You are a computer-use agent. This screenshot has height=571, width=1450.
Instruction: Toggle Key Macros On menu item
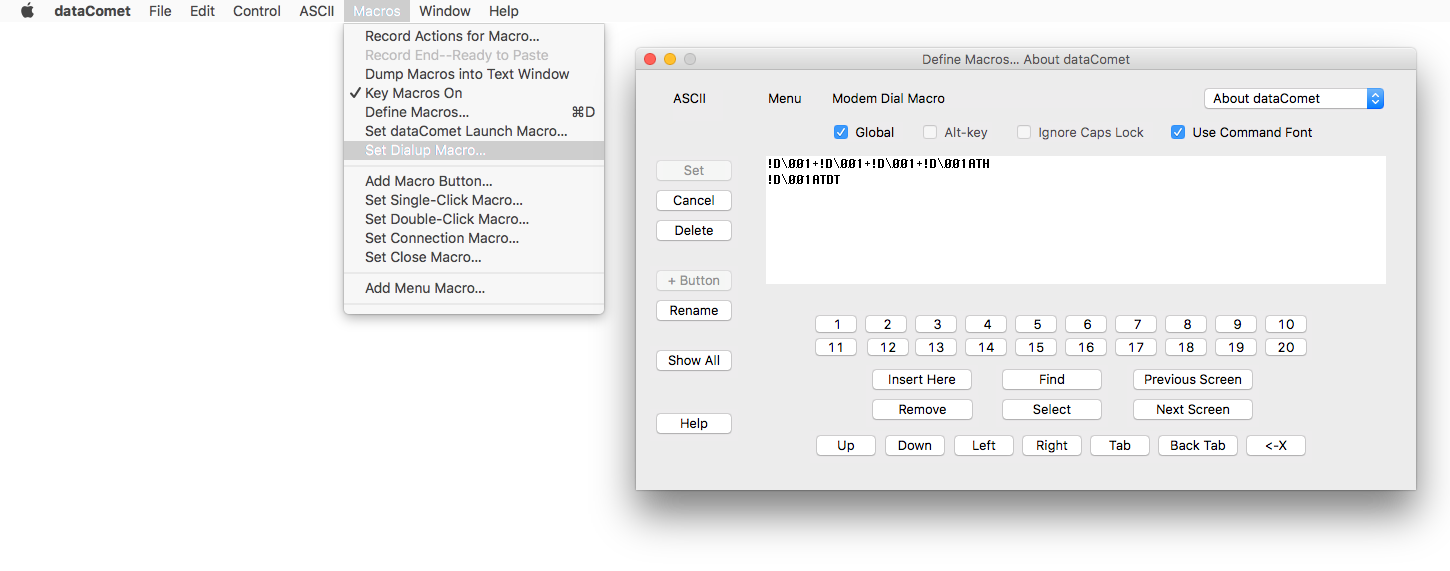click(x=474, y=93)
